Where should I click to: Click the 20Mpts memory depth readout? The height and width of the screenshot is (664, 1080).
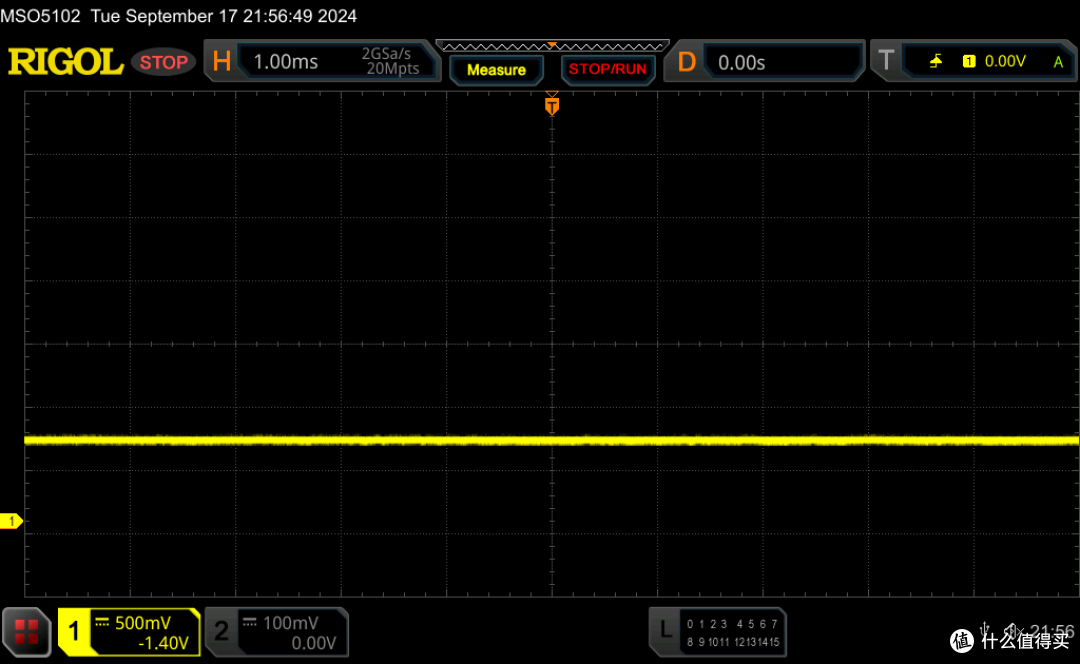point(393,68)
